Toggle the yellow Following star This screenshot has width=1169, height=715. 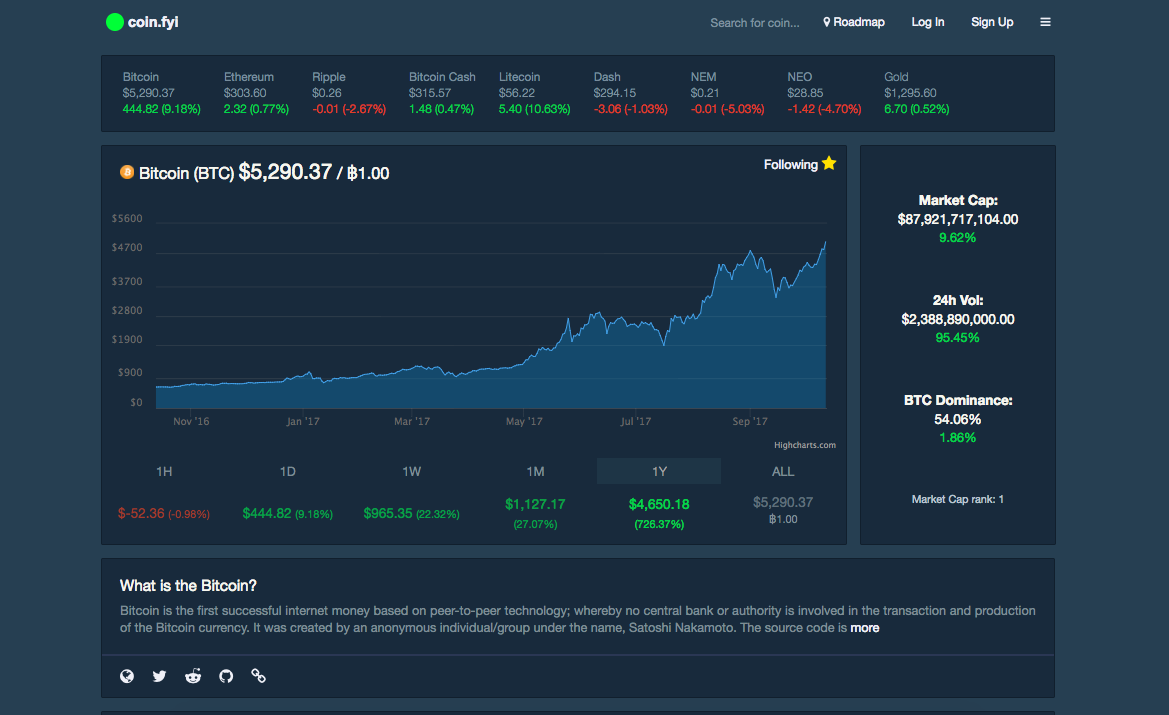tap(829, 163)
